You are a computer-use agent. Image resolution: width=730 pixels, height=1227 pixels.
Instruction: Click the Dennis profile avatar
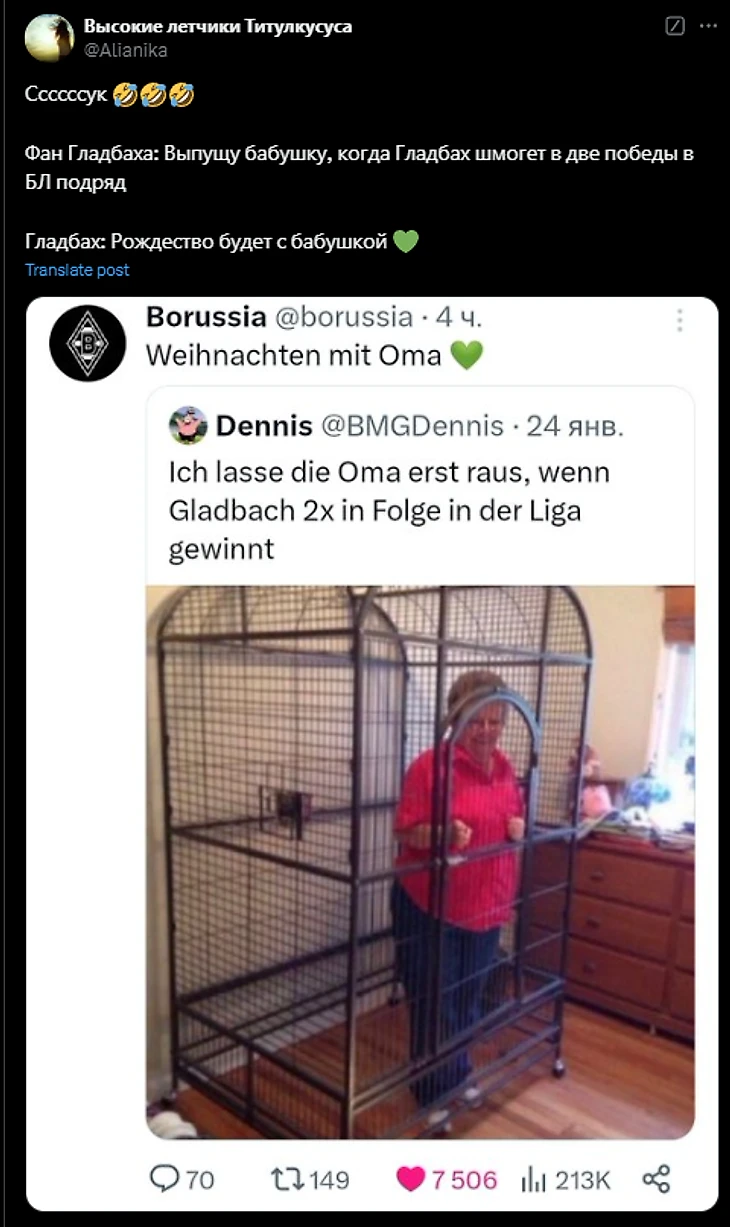188,425
